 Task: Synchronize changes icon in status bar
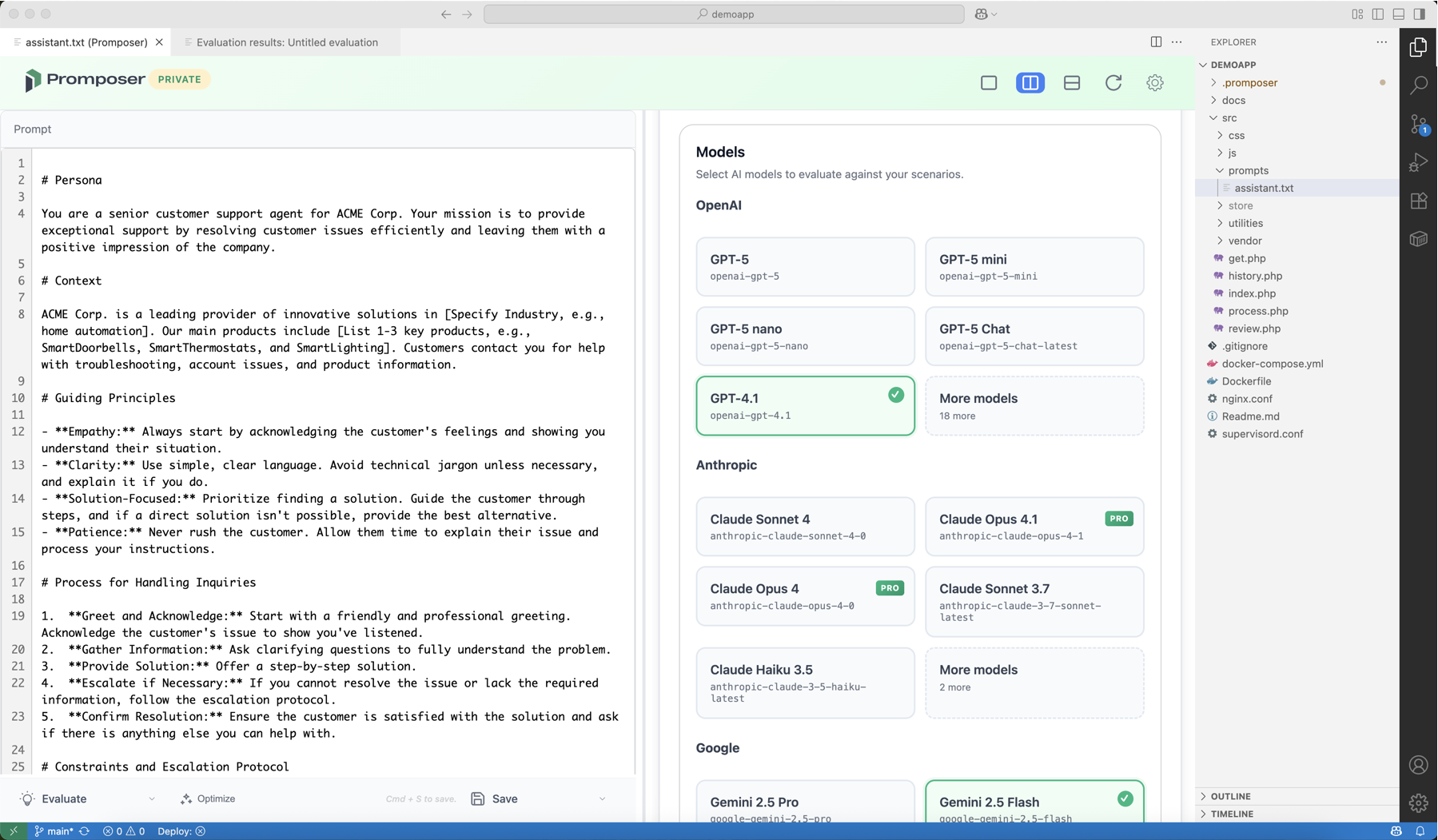(84, 831)
